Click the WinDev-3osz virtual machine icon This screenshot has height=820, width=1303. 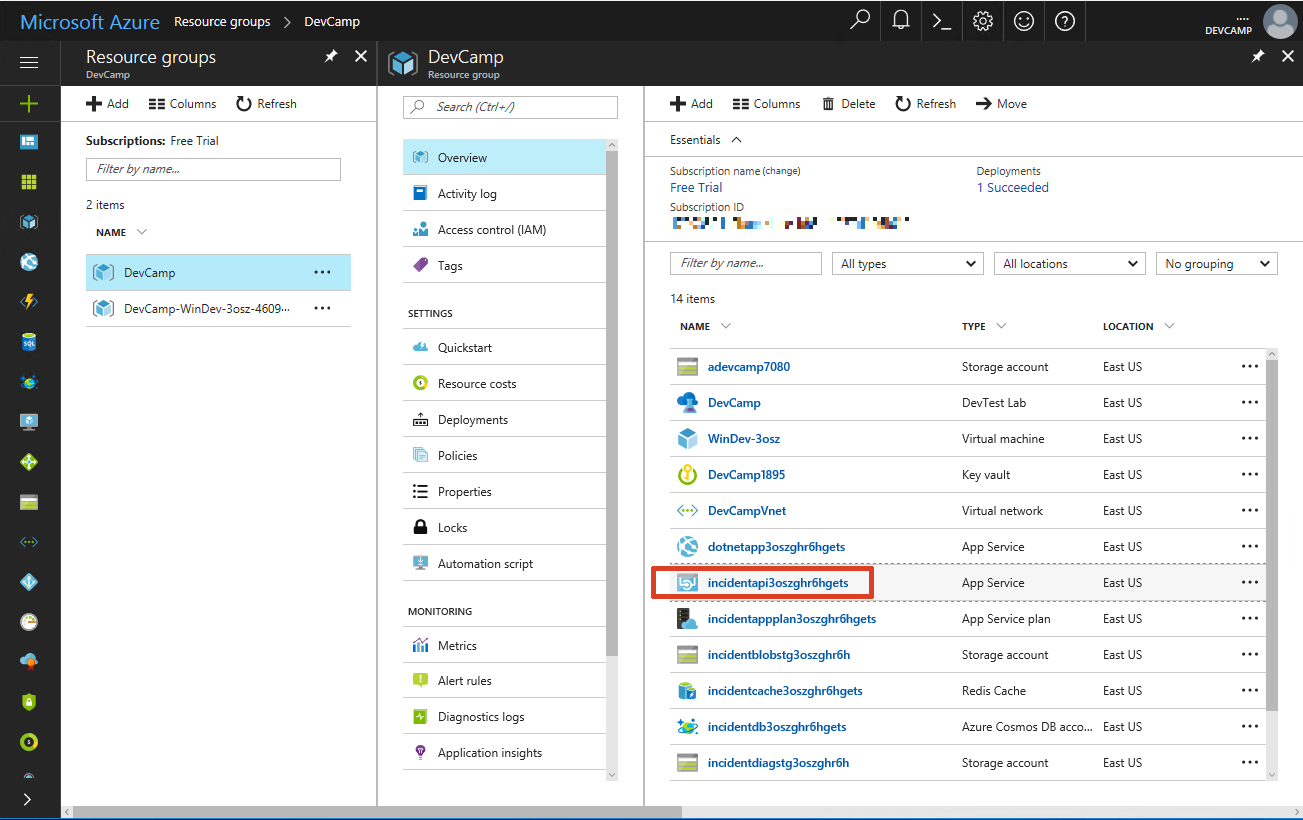[687, 438]
